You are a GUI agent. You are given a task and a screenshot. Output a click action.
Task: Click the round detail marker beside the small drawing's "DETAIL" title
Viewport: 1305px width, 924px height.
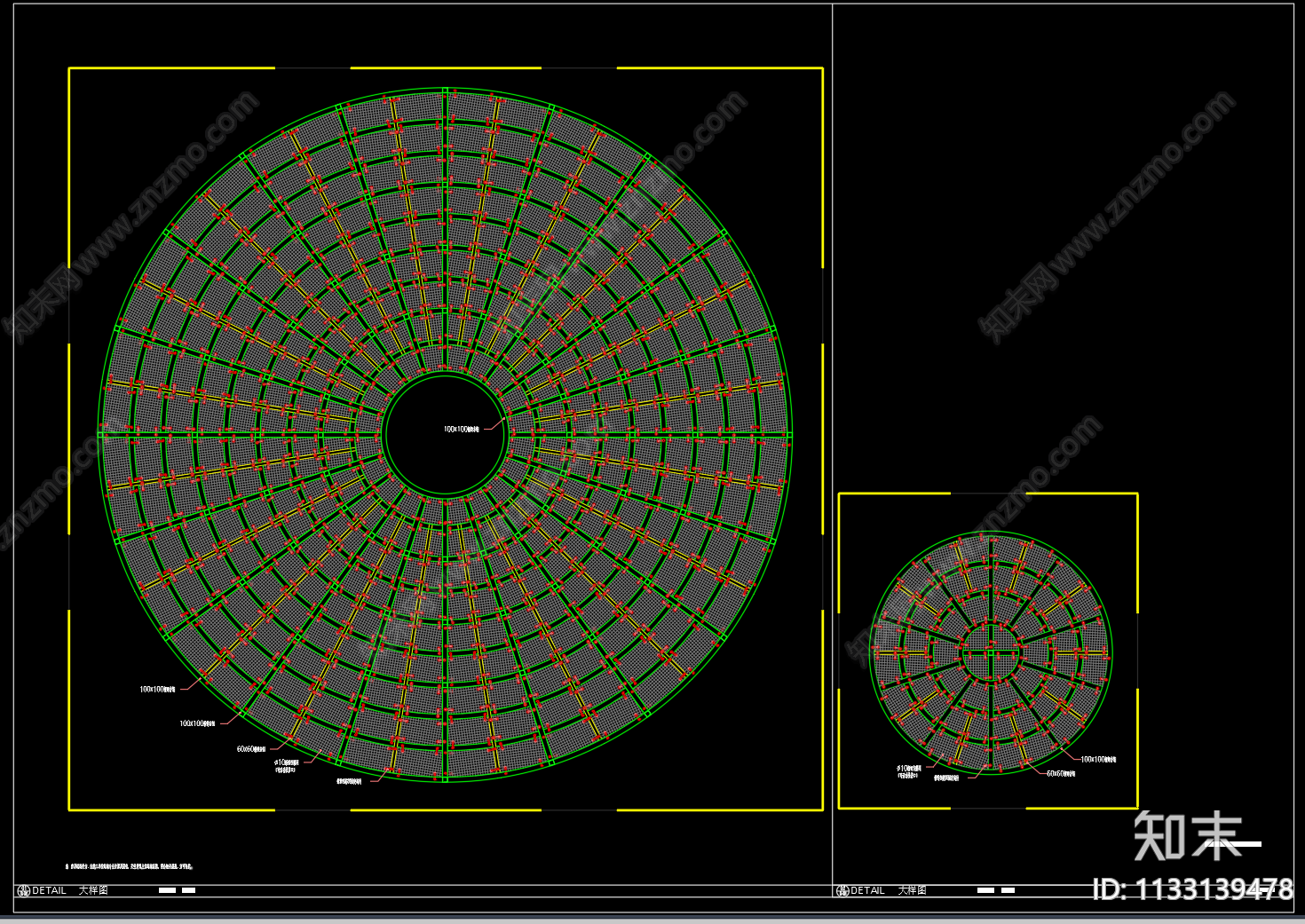pyautogui.click(x=842, y=891)
